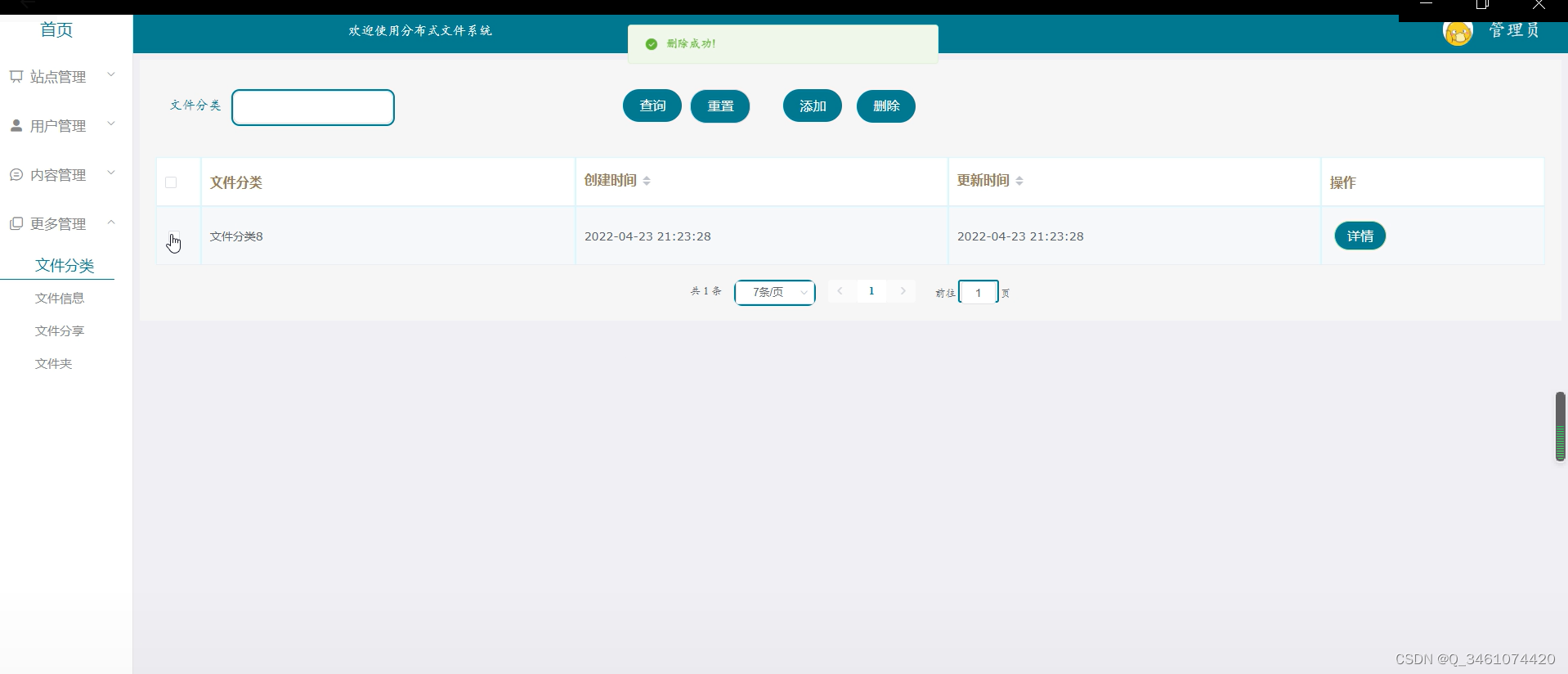Open the 站点管理 menu label
Image resolution: width=1568 pixels, height=674 pixels.
[58, 77]
